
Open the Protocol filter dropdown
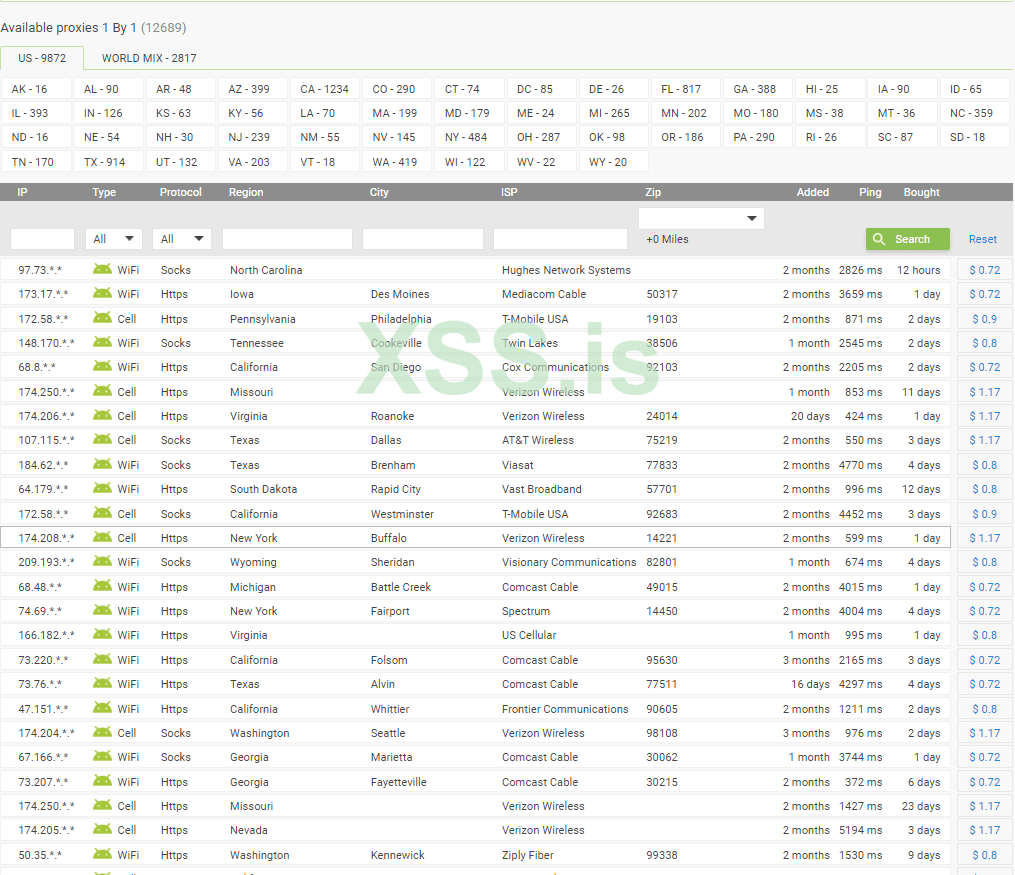[x=182, y=239]
